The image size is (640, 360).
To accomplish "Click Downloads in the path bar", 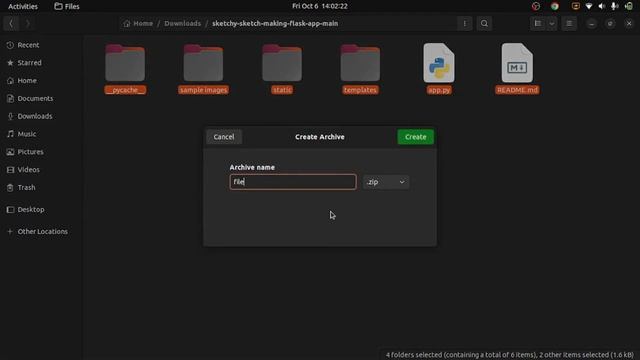I will click(182, 23).
